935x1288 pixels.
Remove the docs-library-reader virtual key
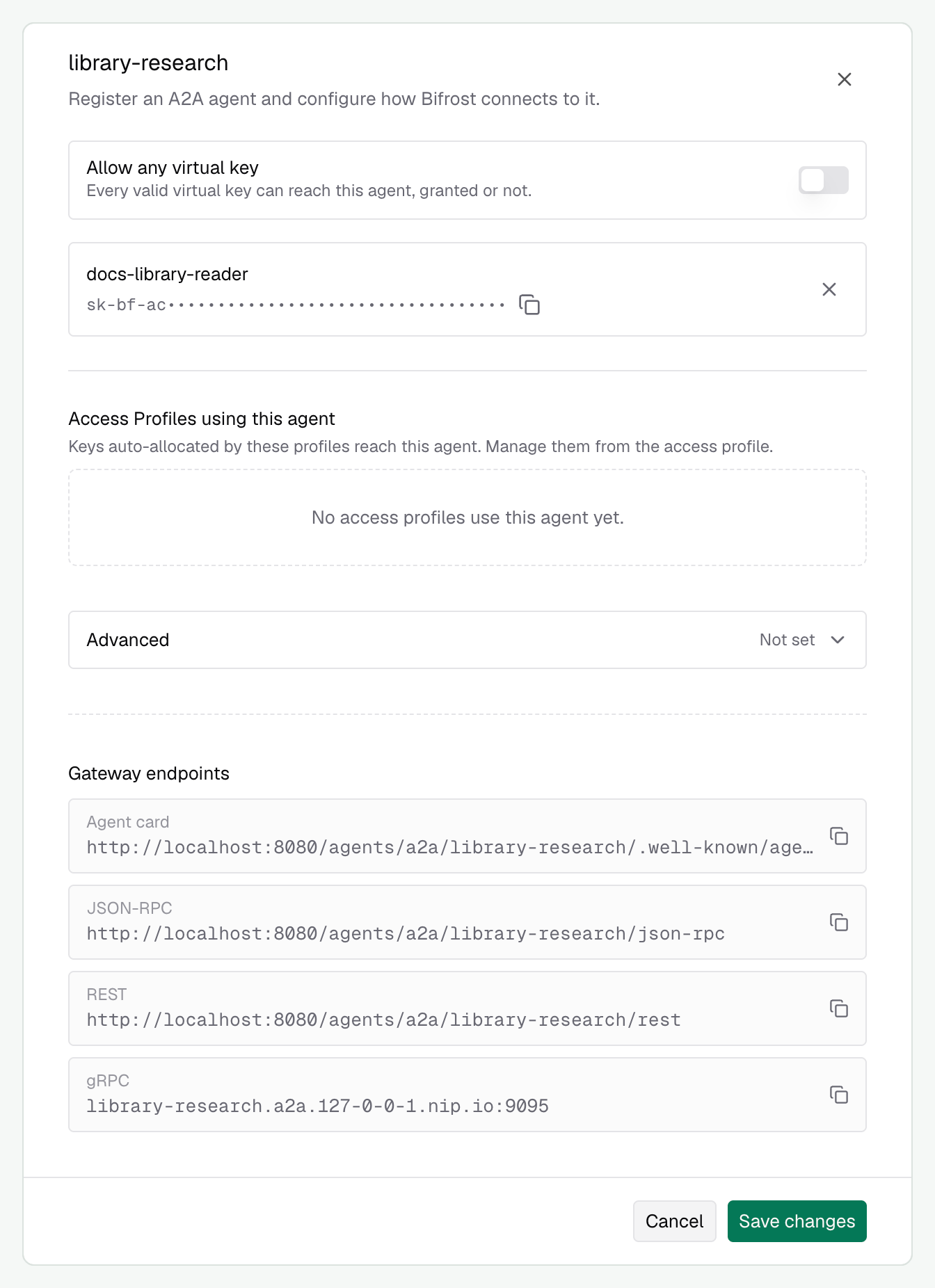coord(829,289)
